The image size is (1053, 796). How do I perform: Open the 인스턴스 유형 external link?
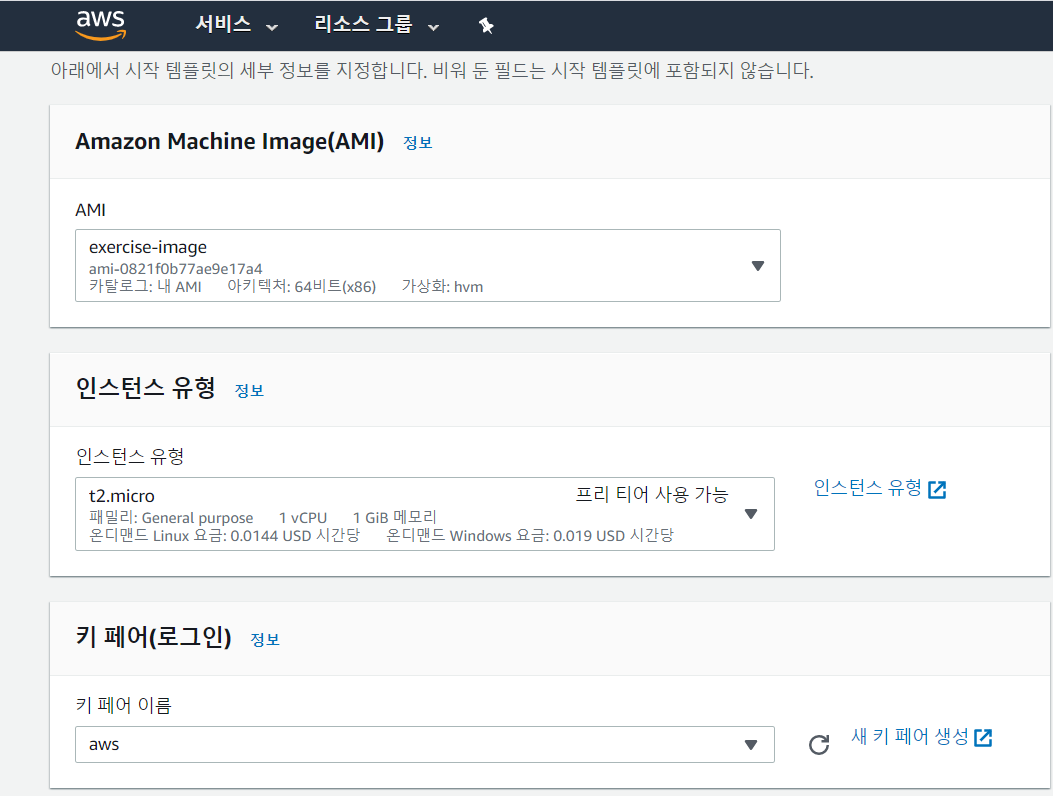click(867, 488)
